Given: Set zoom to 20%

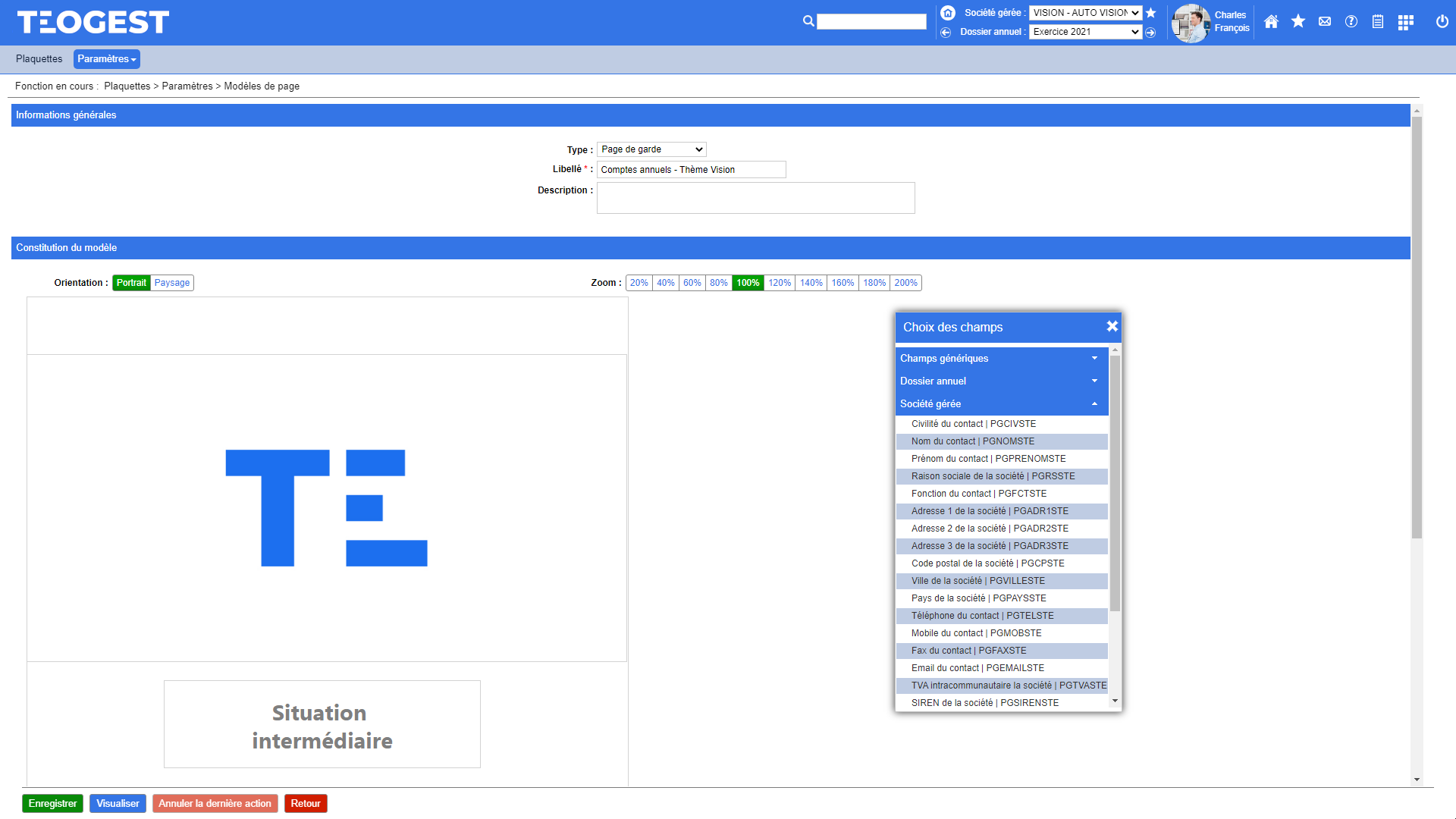Looking at the screenshot, I should pyautogui.click(x=639, y=283).
